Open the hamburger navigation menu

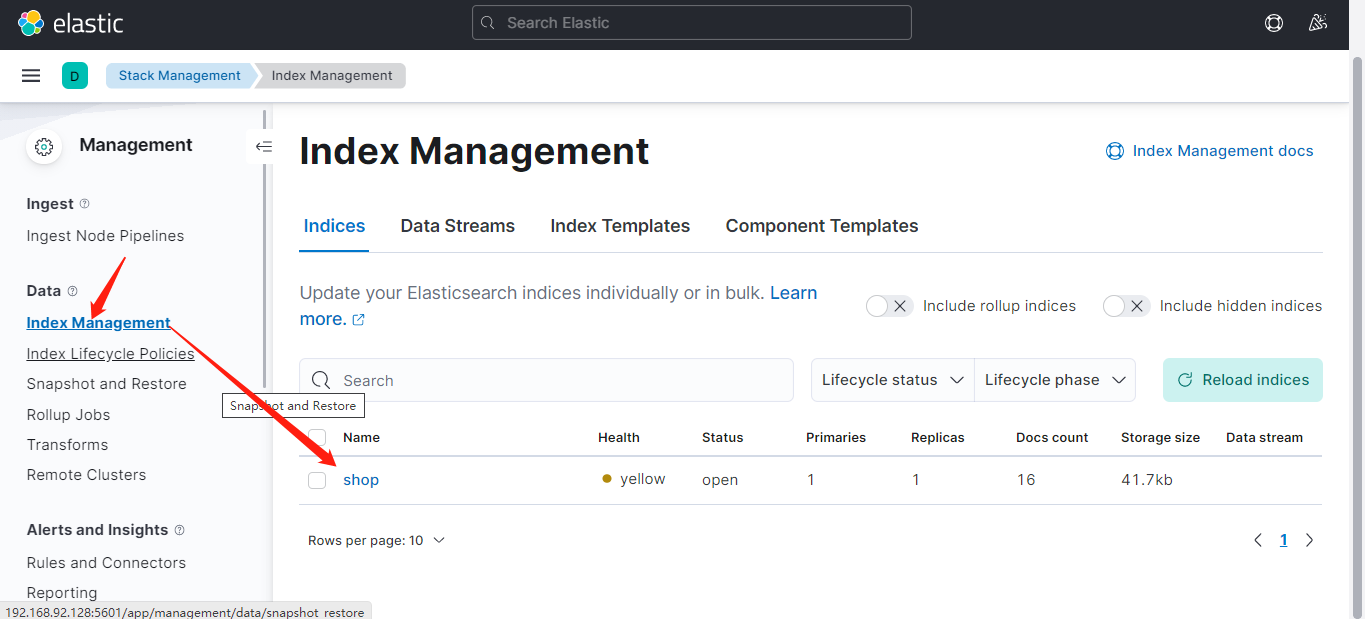click(31, 76)
